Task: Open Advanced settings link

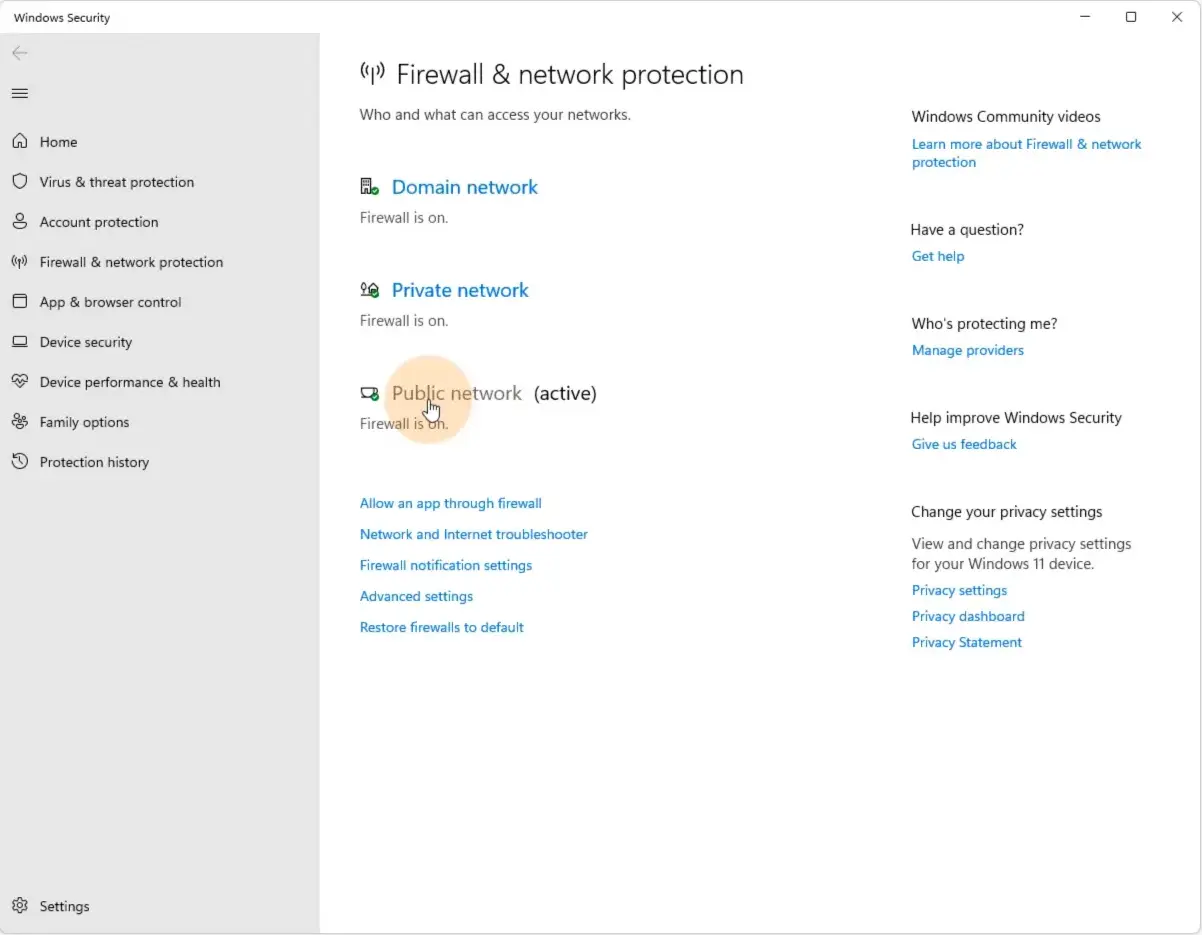Action: coord(416,596)
